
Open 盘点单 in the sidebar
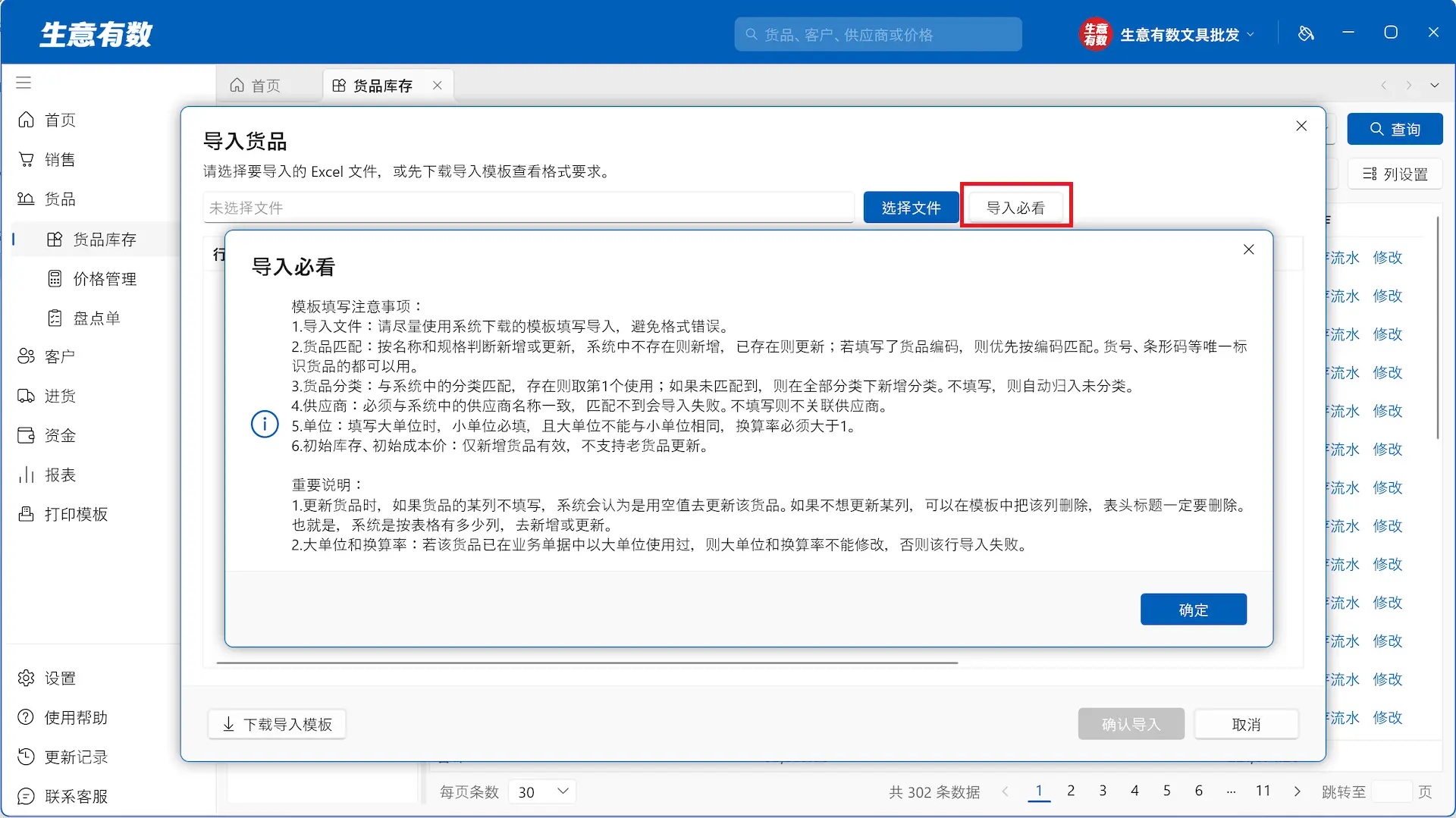pos(83,318)
